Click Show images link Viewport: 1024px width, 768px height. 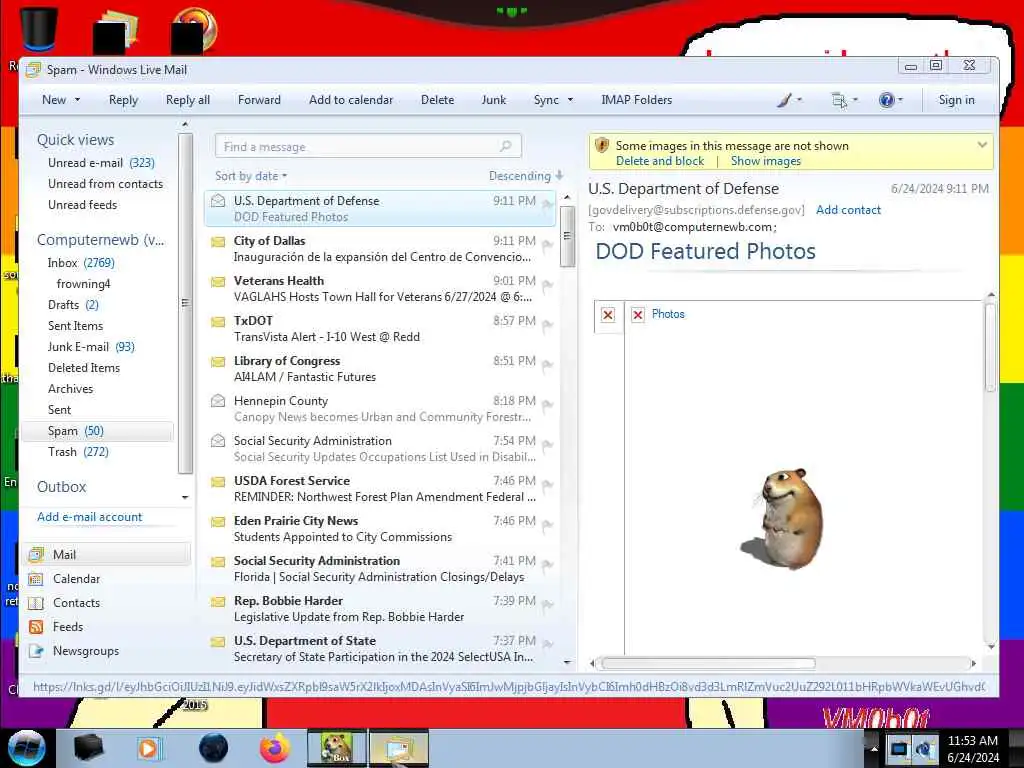[765, 161]
